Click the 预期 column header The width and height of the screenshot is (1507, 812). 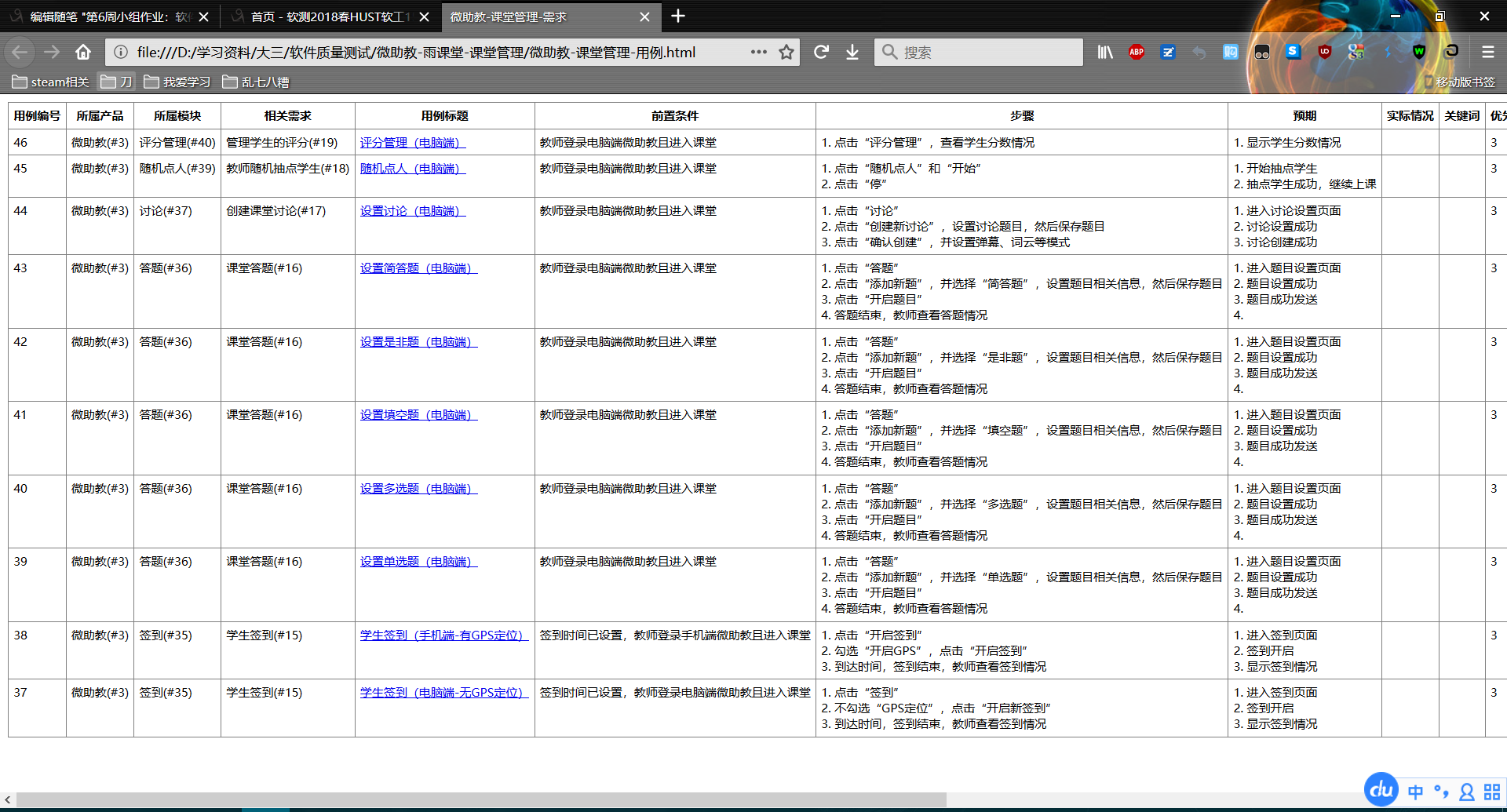pyautogui.click(x=1304, y=115)
